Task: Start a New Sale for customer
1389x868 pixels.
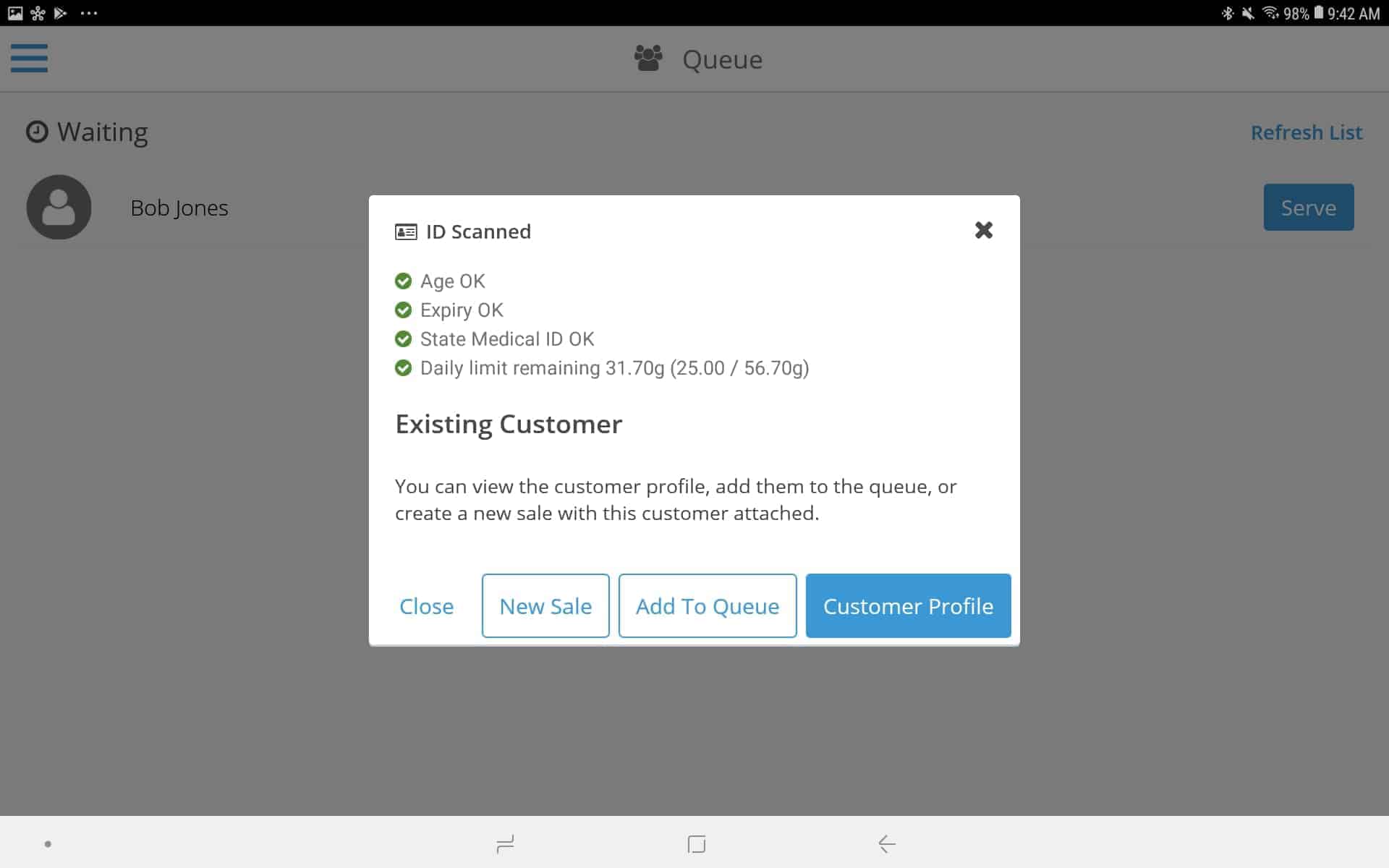Action: click(x=545, y=605)
